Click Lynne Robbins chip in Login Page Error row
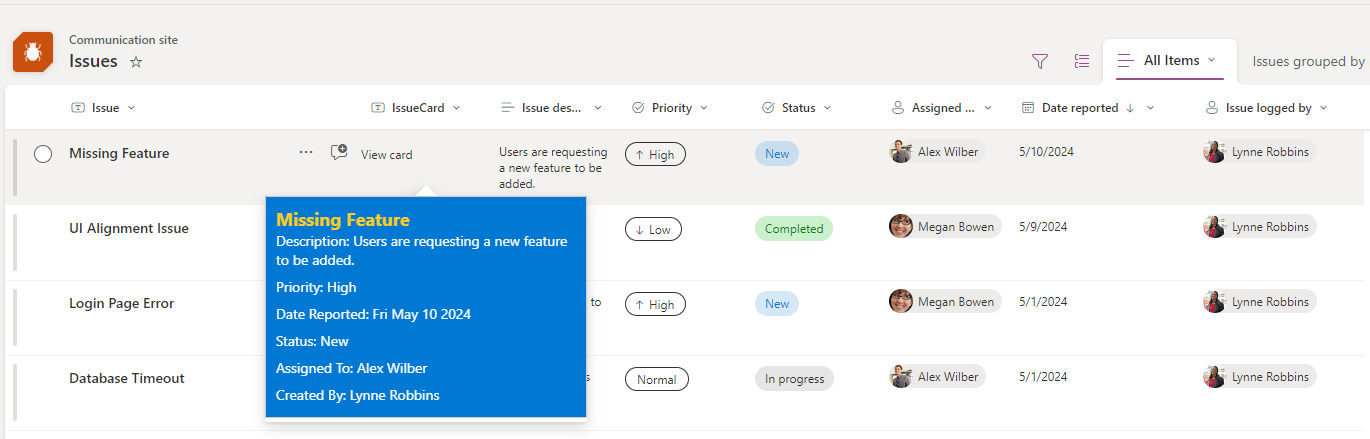The height and width of the screenshot is (439, 1370). point(1260,301)
